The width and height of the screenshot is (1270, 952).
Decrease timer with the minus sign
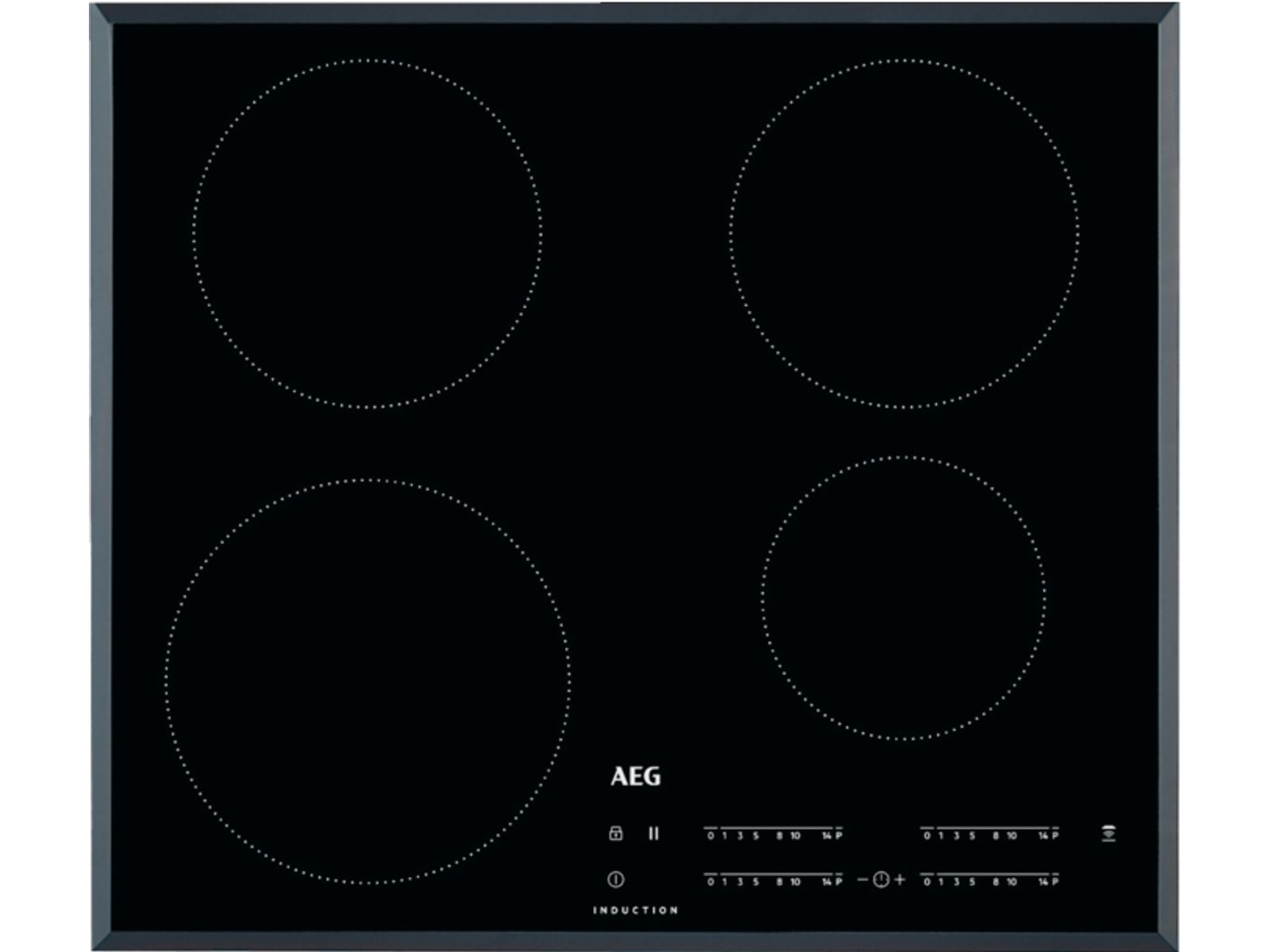863,880
